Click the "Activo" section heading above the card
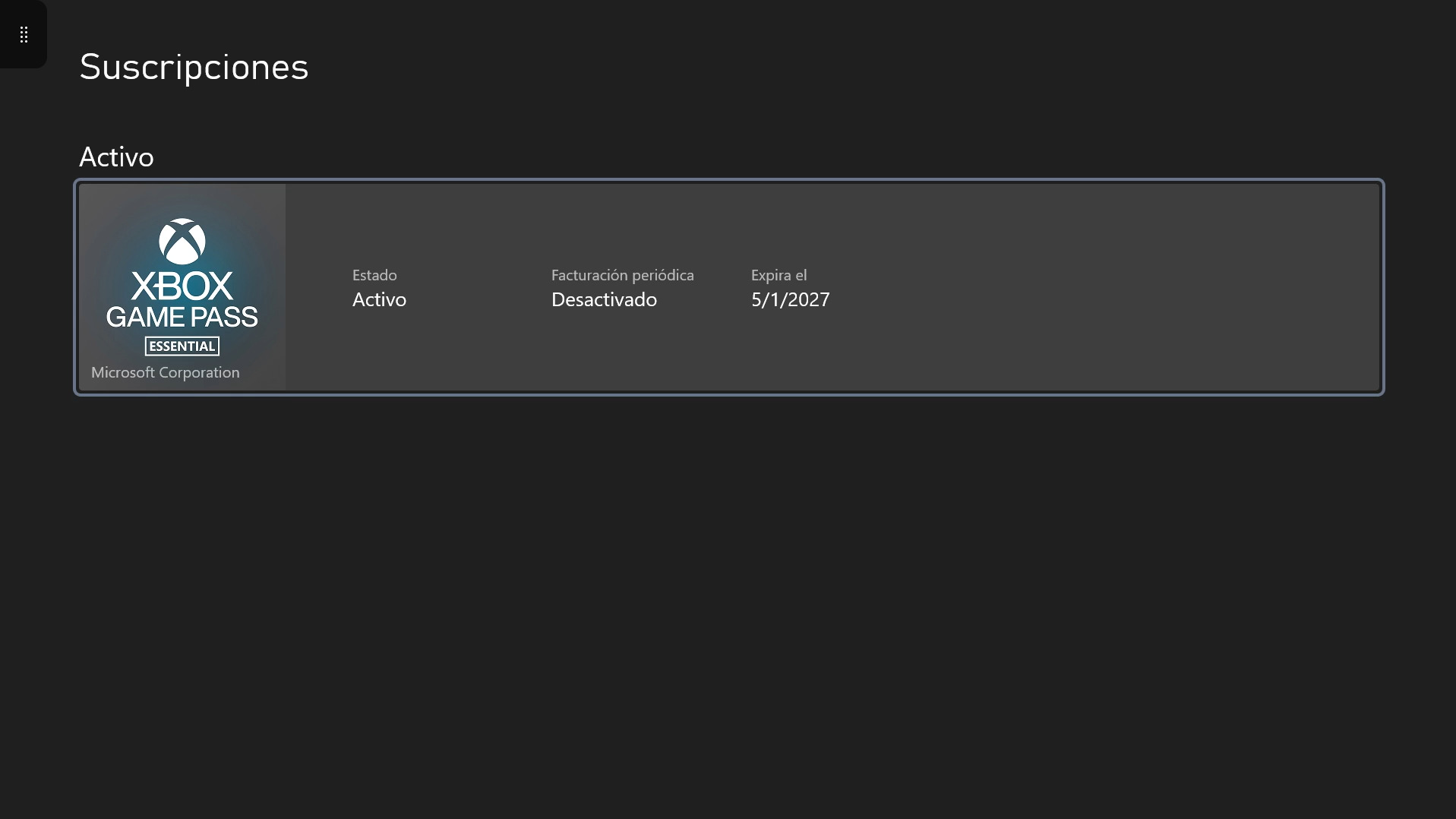Image resolution: width=1456 pixels, height=819 pixels. pos(116,157)
